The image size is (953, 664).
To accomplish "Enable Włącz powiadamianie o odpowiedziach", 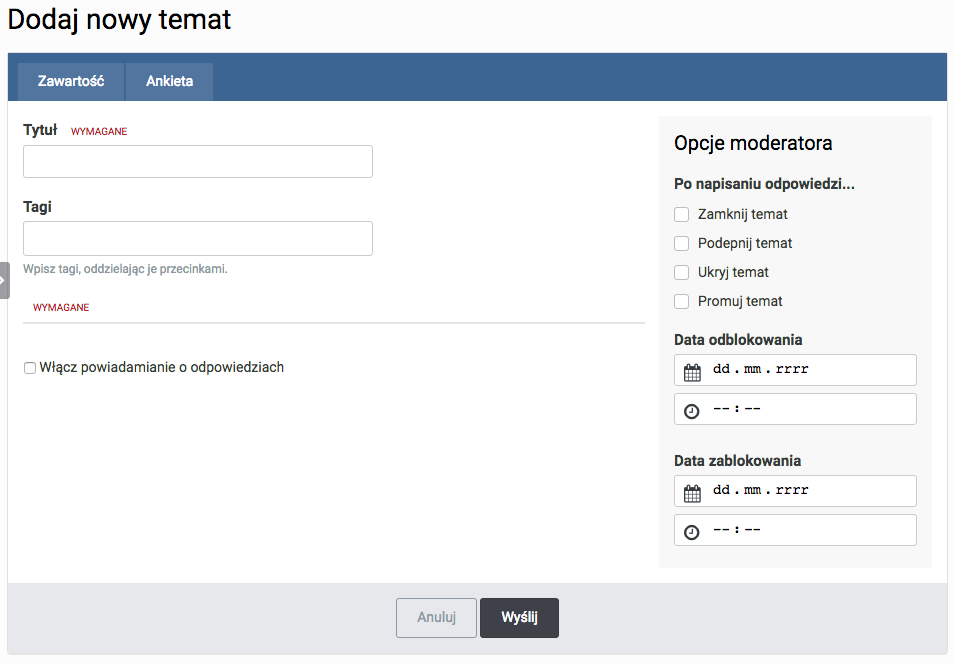I will [x=30, y=368].
